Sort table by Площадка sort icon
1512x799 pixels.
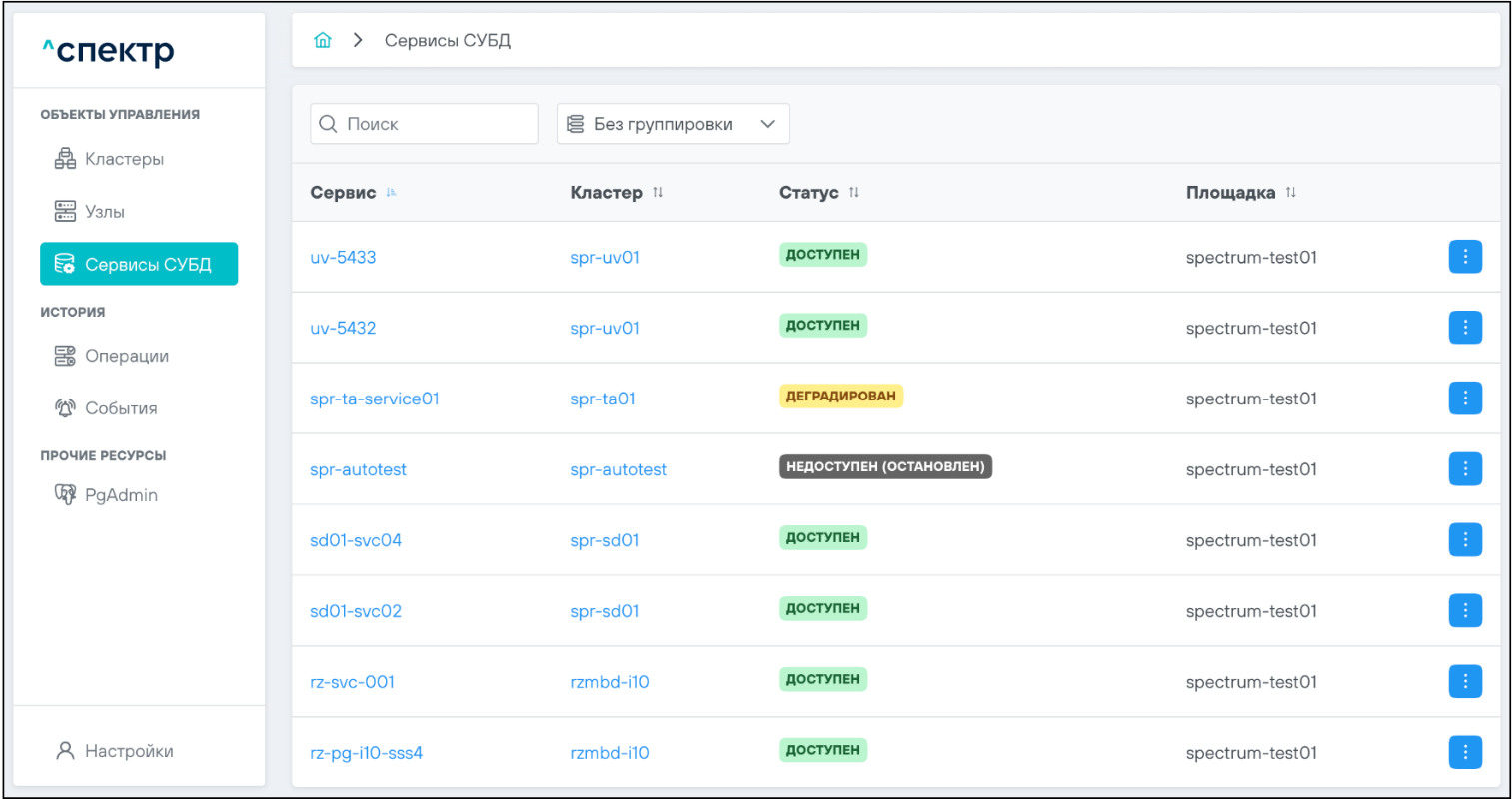coord(1291,193)
